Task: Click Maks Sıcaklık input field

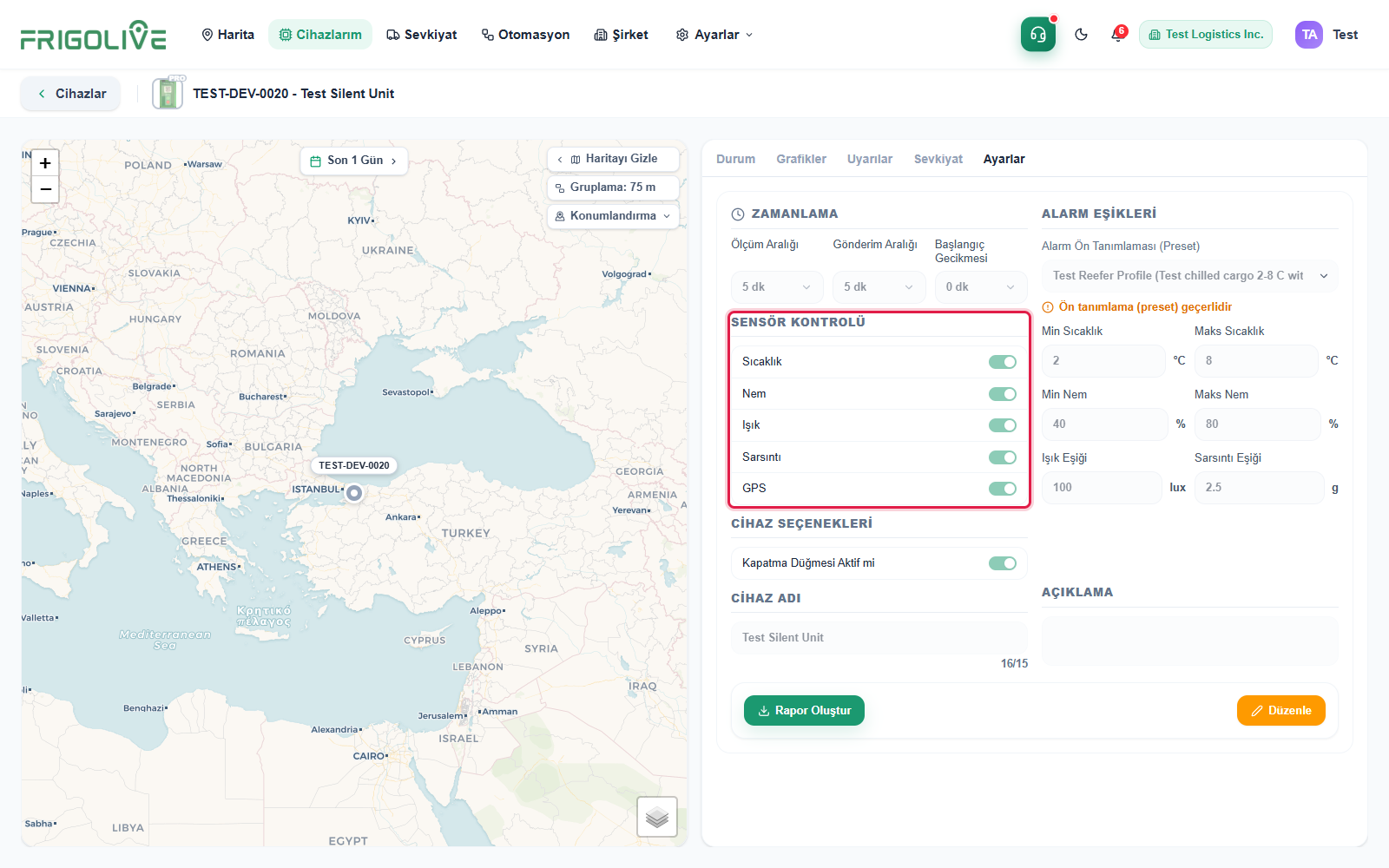Action: pos(1256,361)
